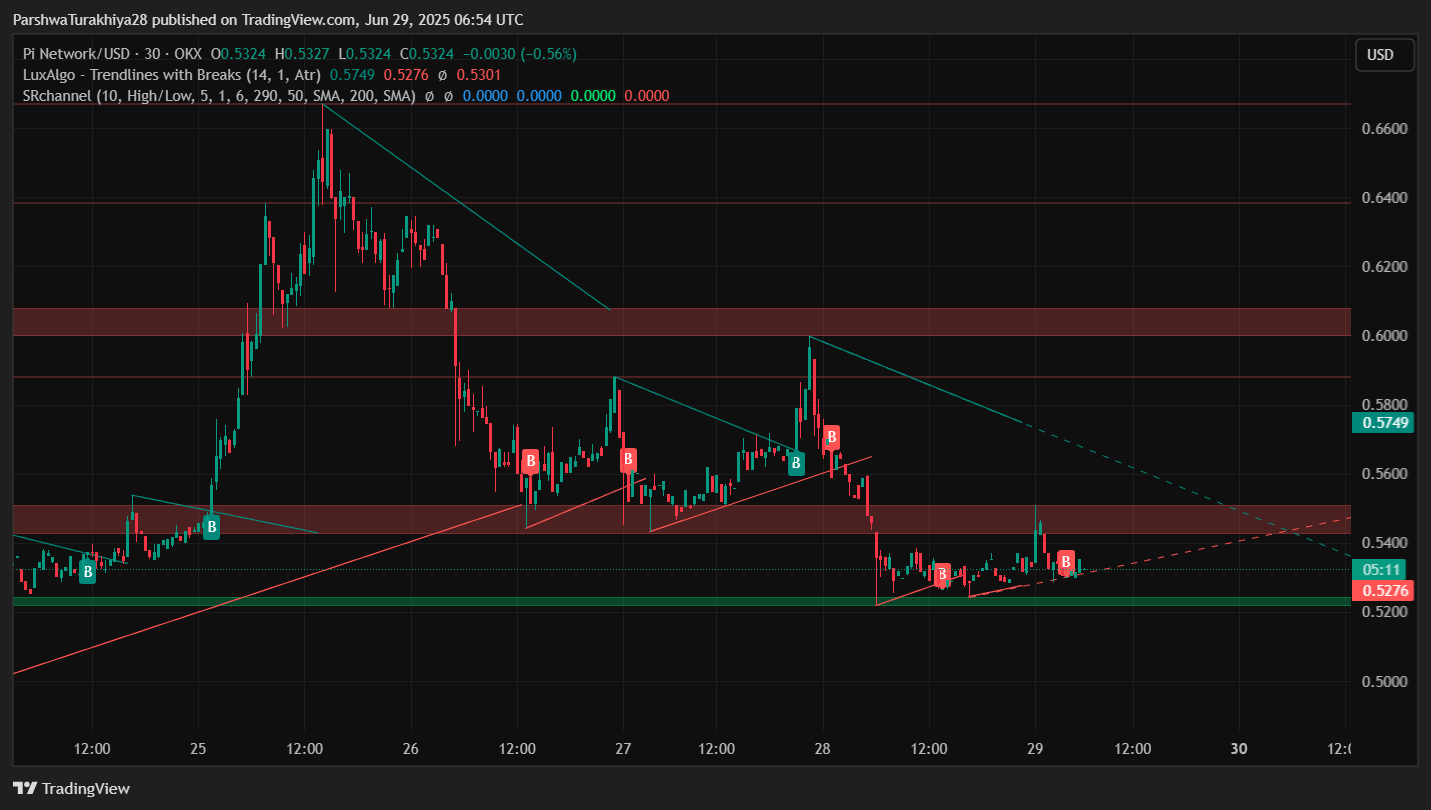Screen dimensions: 1431x810
Task: Click the 0.5000 price scale label
Action: (1384, 681)
